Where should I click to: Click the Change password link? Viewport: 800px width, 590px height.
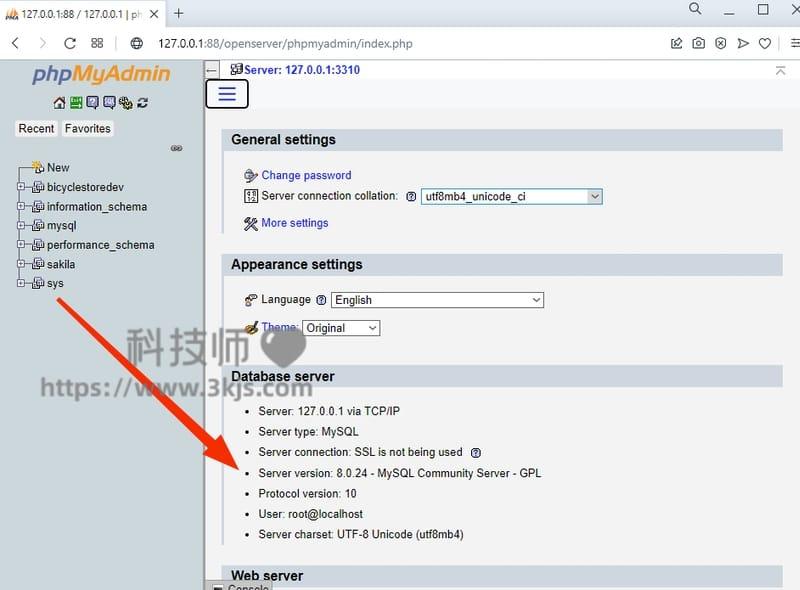coord(306,176)
